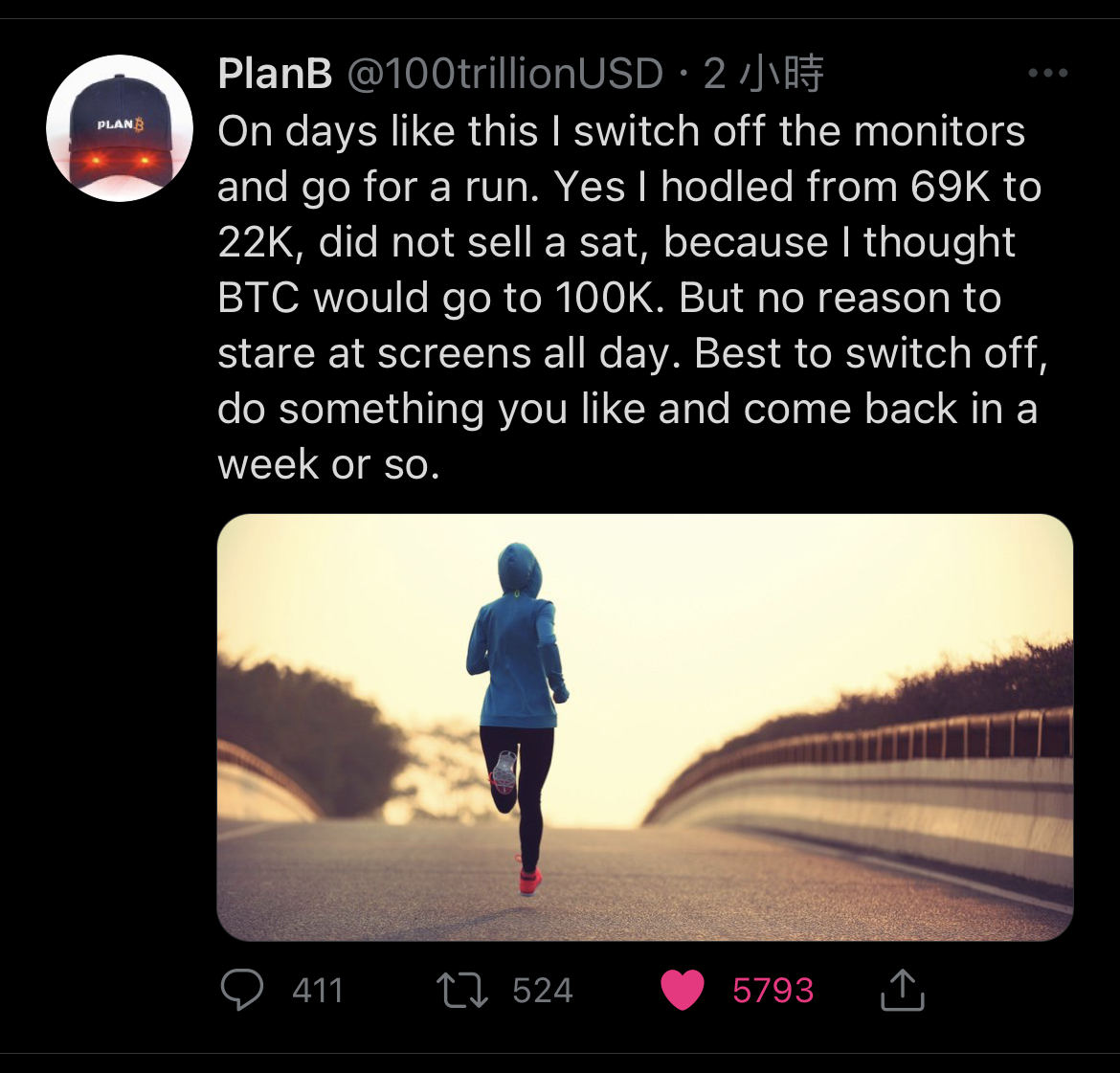Open PlanB's profile picture avatar
Screen dimensions: 1120x1073
coord(120,128)
